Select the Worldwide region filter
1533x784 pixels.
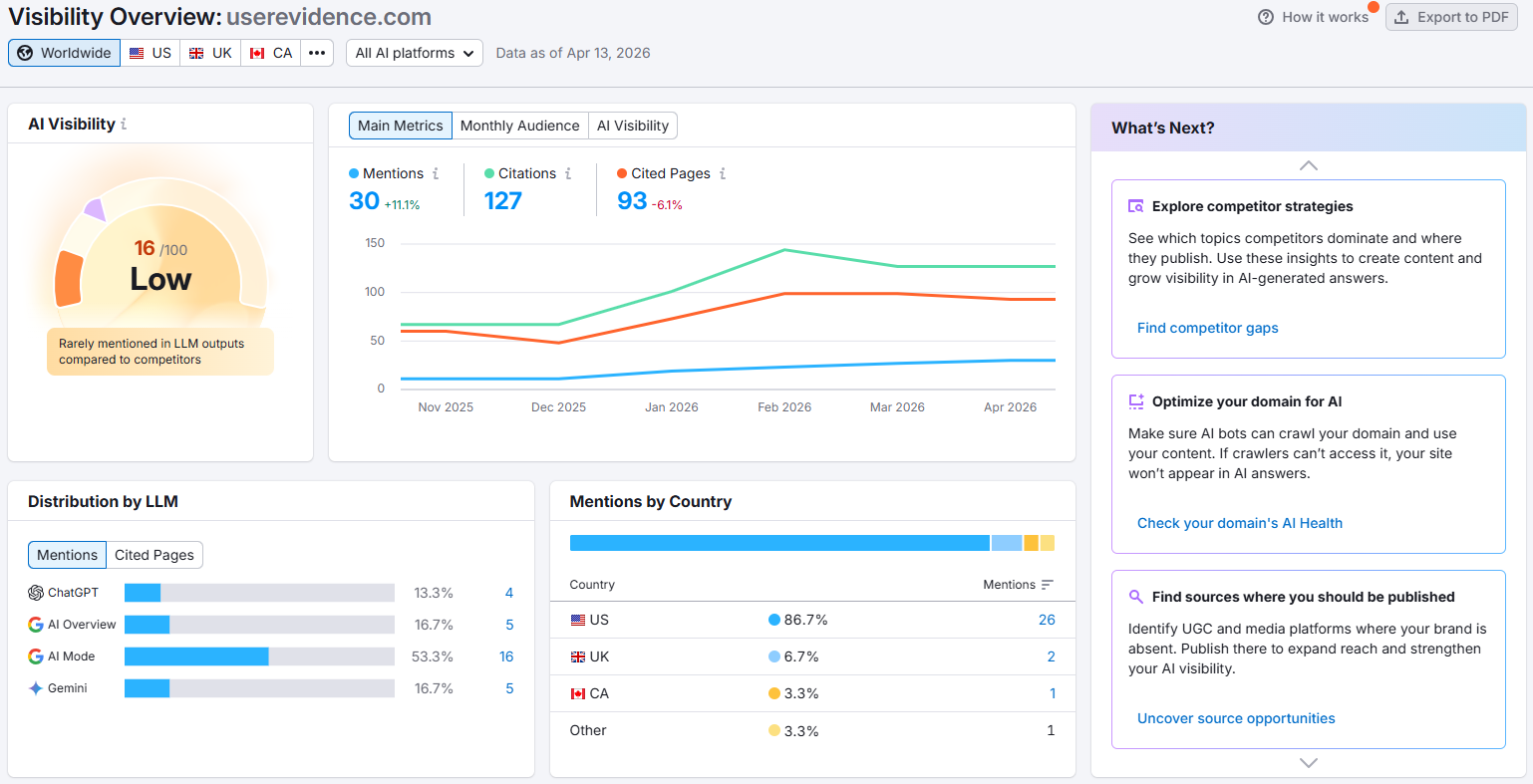[x=65, y=53]
